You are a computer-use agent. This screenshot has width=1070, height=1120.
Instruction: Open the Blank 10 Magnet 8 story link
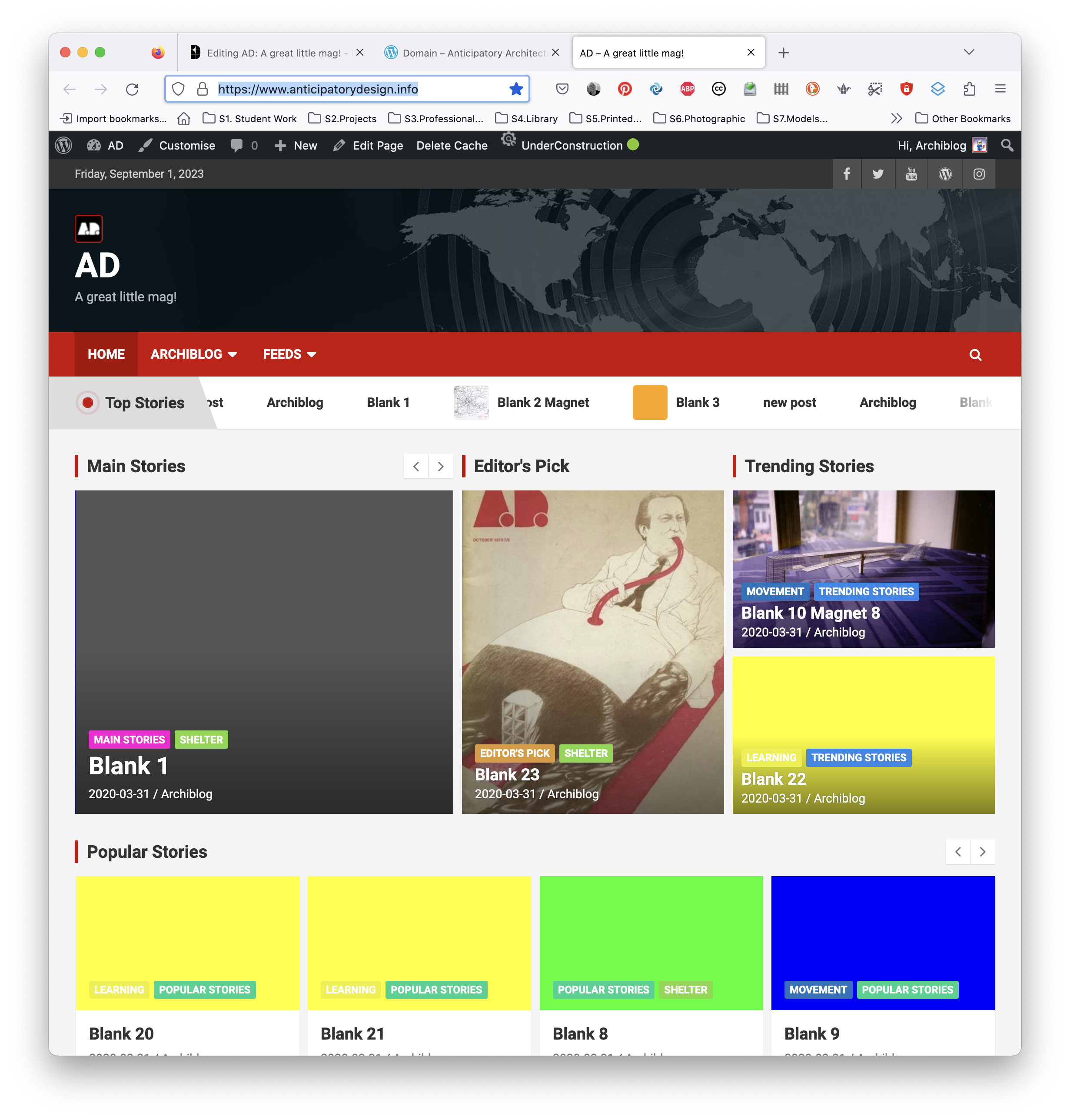[x=810, y=613]
